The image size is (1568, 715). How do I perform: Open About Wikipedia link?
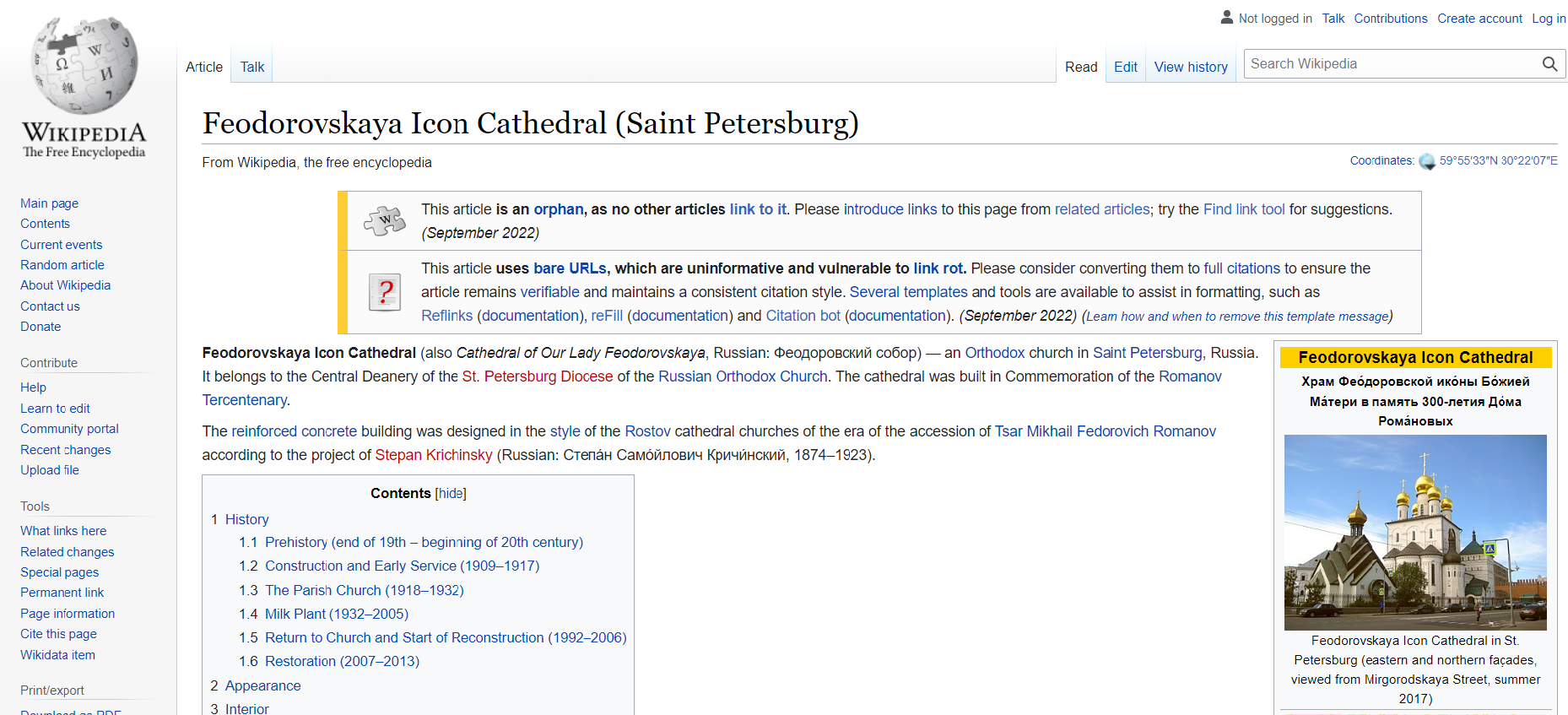point(65,285)
